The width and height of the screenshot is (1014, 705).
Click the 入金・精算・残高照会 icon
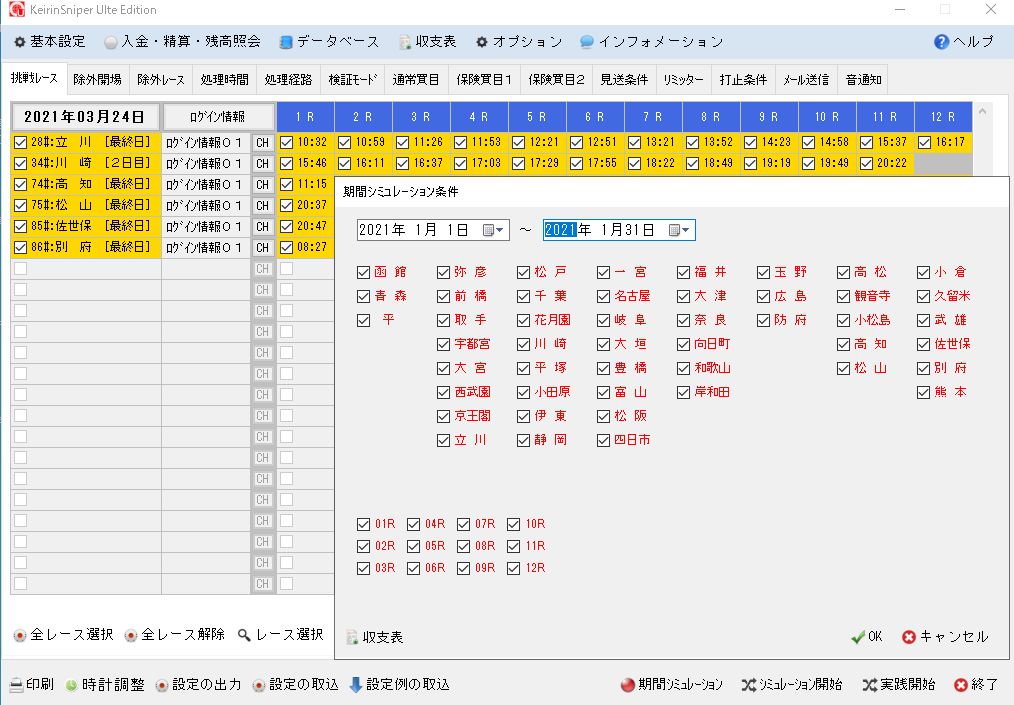111,42
